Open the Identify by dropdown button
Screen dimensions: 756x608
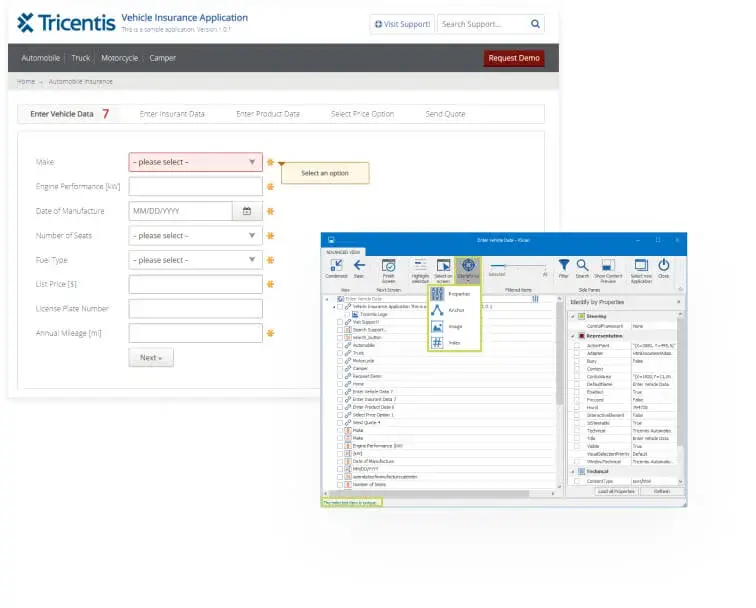click(468, 268)
